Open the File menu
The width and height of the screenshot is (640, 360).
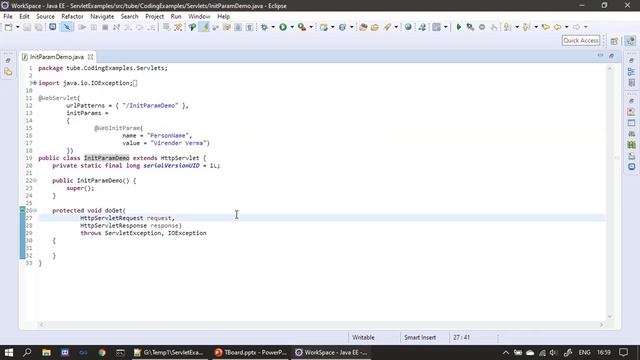tap(8, 16)
